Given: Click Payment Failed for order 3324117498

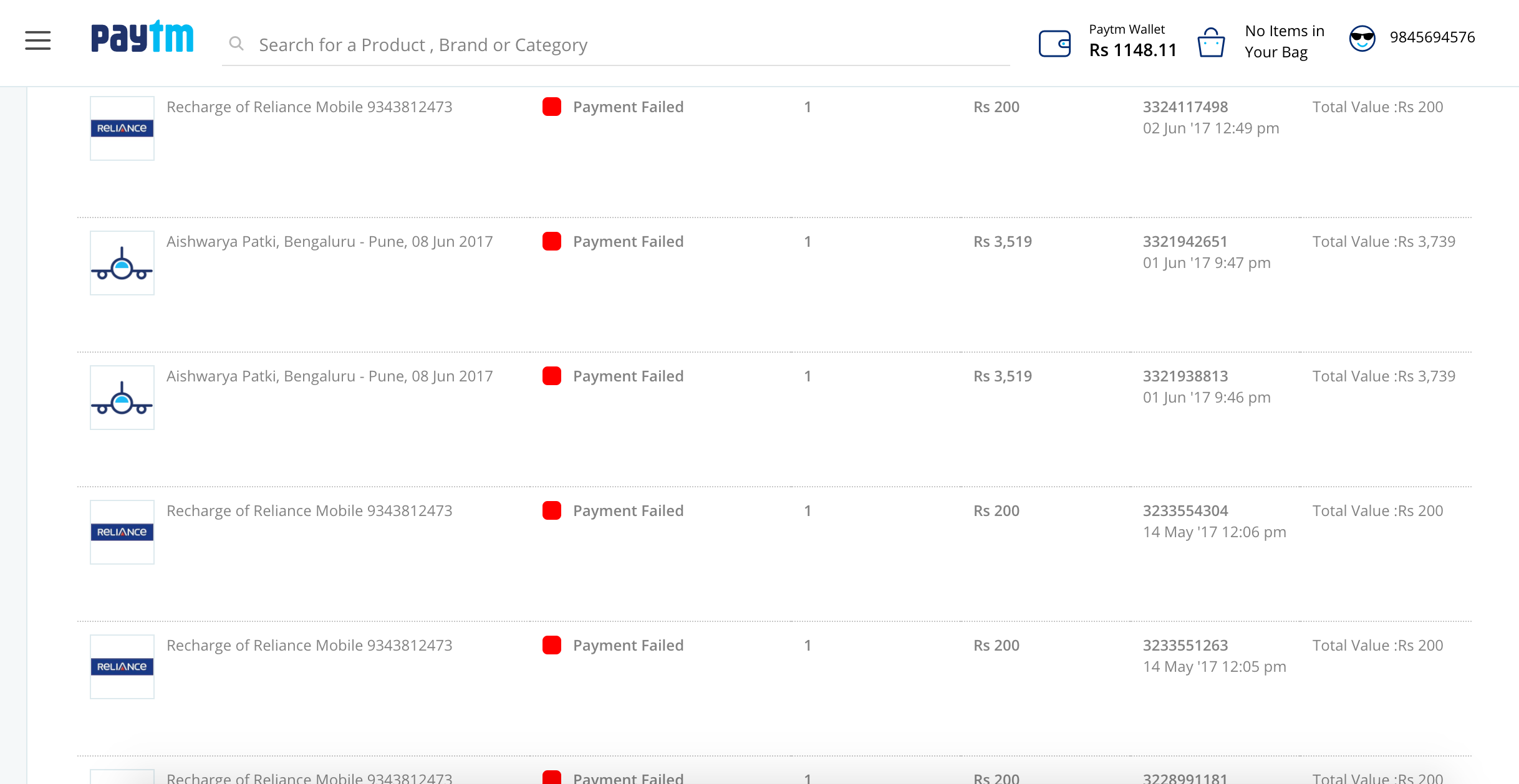Looking at the screenshot, I should (x=628, y=107).
